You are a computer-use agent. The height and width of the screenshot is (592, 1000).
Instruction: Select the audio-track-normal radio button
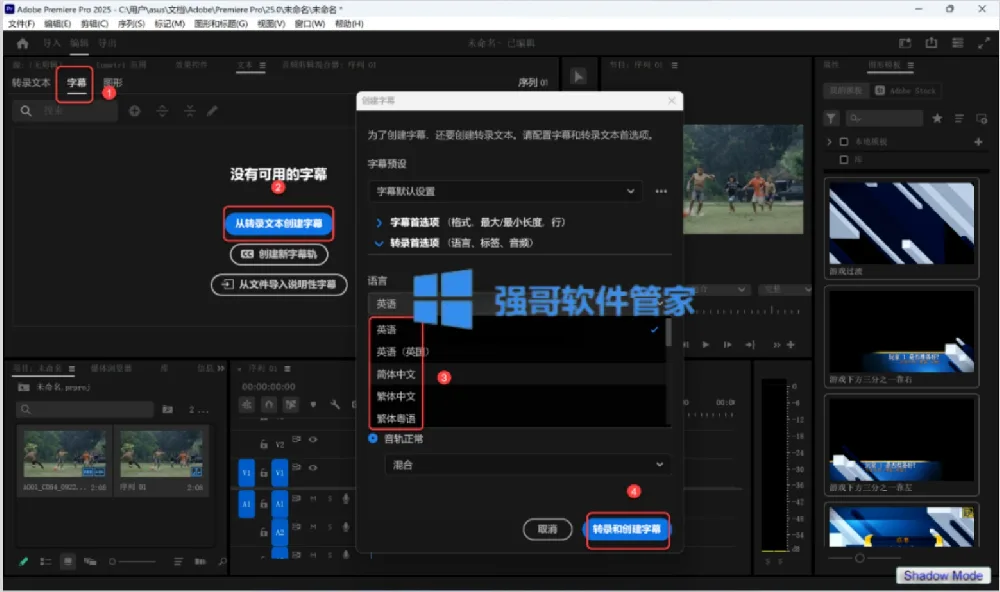click(x=373, y=438)
